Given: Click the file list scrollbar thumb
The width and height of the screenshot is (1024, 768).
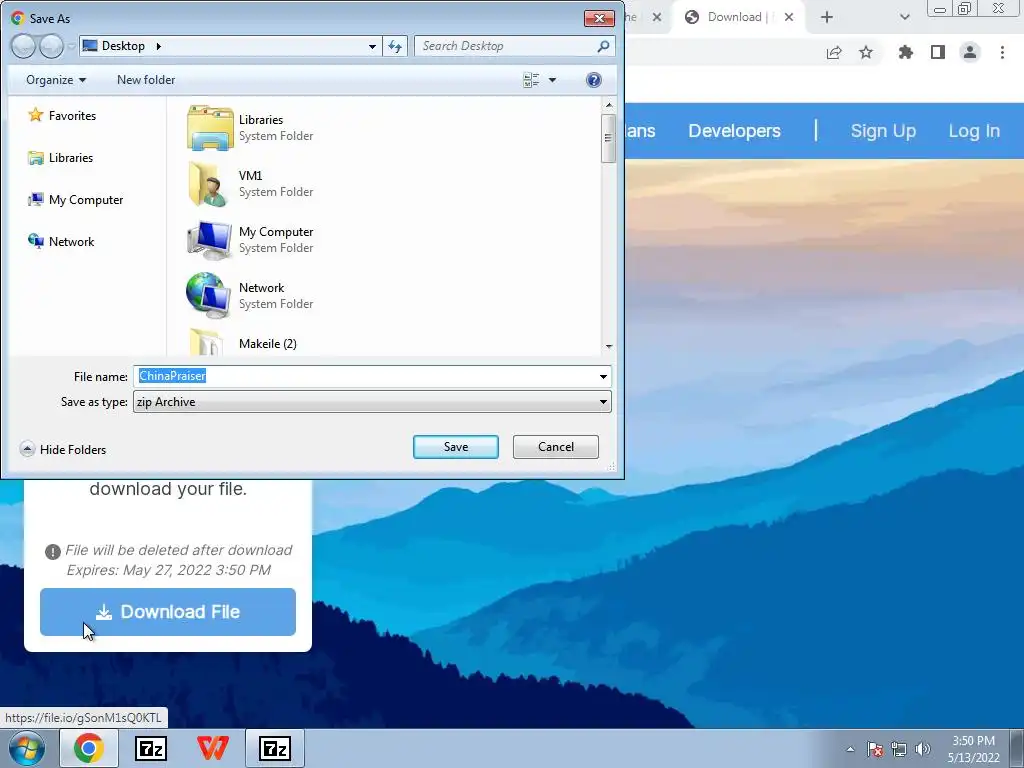Looking at the screenshot, I should tap(608, 138).
